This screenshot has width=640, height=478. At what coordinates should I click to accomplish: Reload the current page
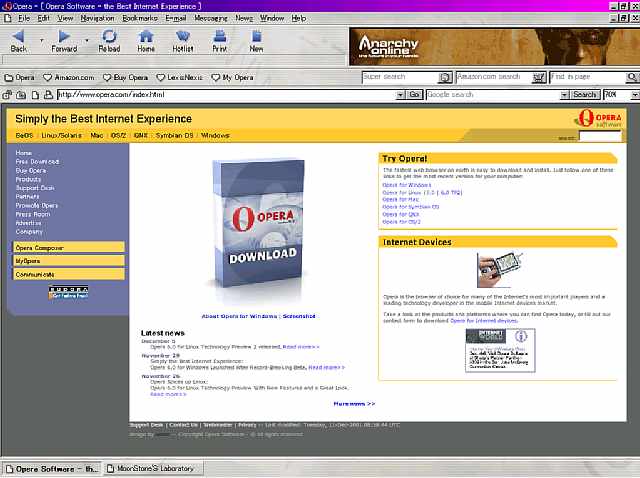[x=109, y=41]
